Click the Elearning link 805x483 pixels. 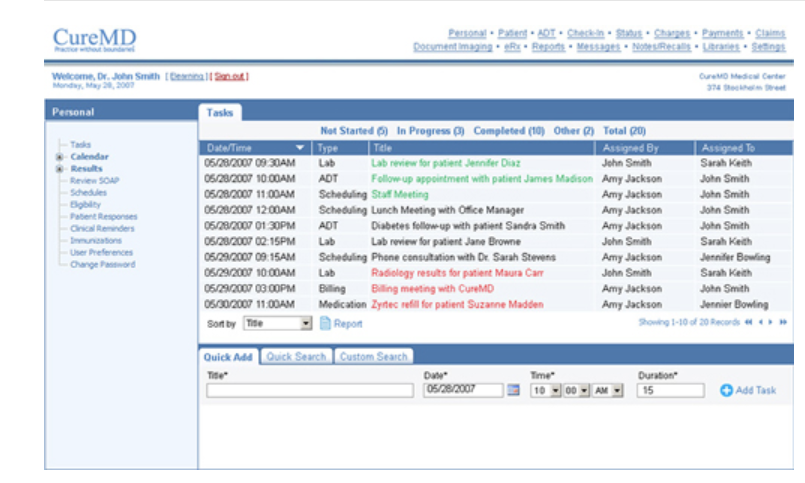187,76
